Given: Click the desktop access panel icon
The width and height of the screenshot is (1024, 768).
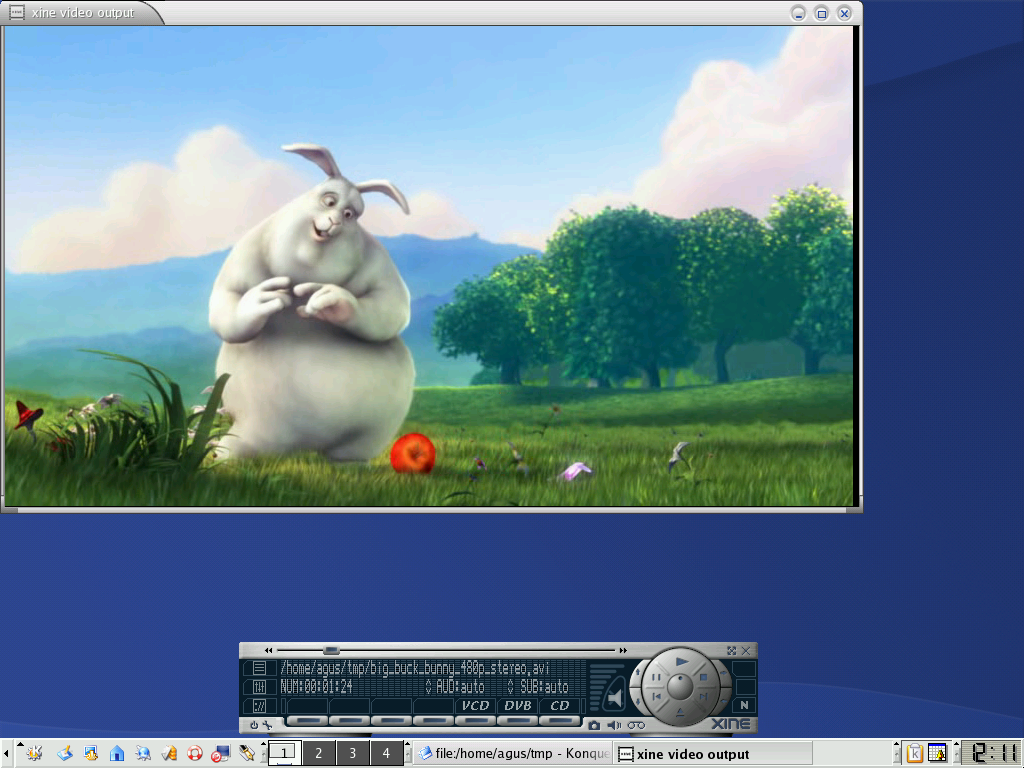Looking at the screenshot, I should pos(91,754).
